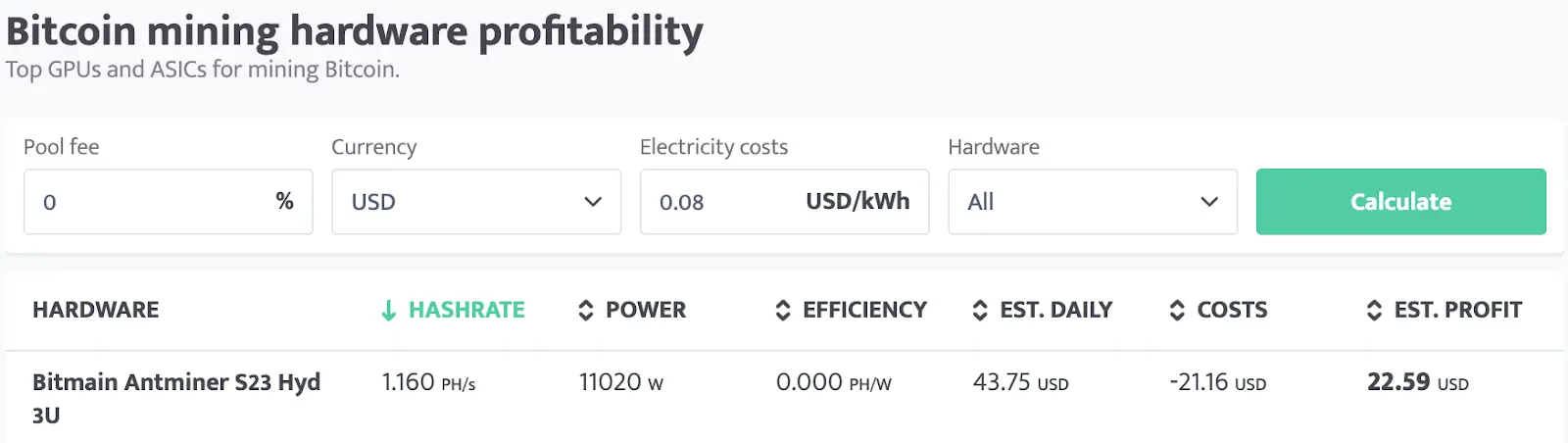Viewport: 1568px width, 443px height.
Task: Click the COSTS column sort icon
Action: pos(1177,311)
